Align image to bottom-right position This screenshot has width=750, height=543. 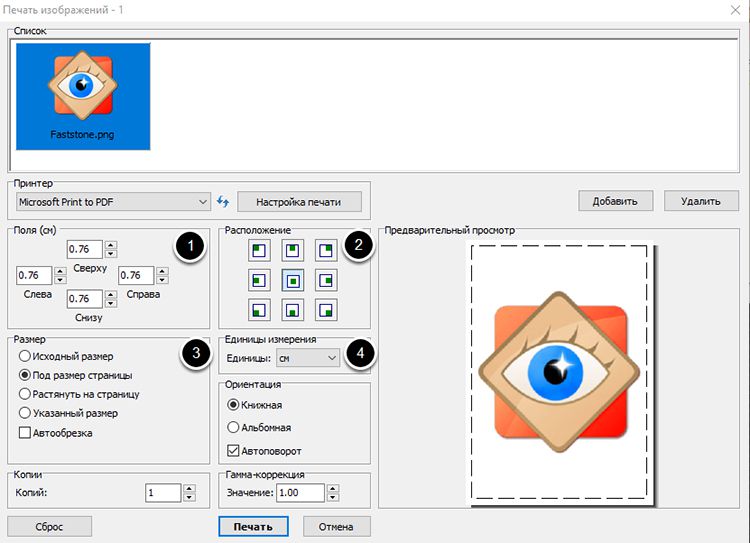pyautogui.click(x=326, y=310)
